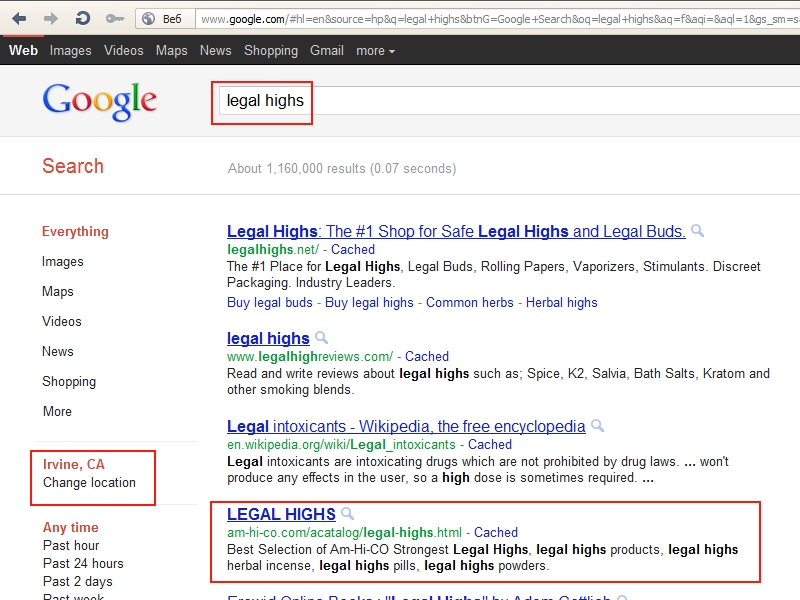Viewport: 800px width, 600px height.
Task: Open Cached link for Wikipedia result
Action: (490, 444)
